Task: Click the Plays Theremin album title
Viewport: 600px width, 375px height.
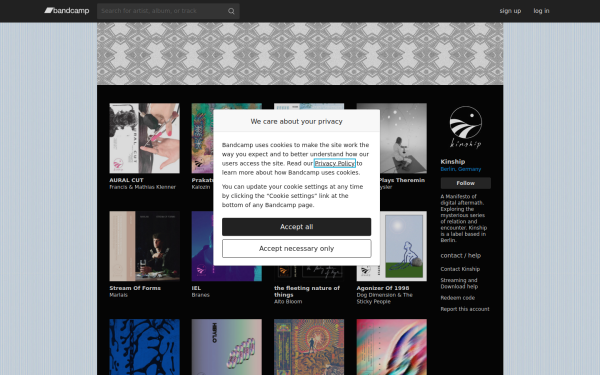Action: tap(402, 180)
